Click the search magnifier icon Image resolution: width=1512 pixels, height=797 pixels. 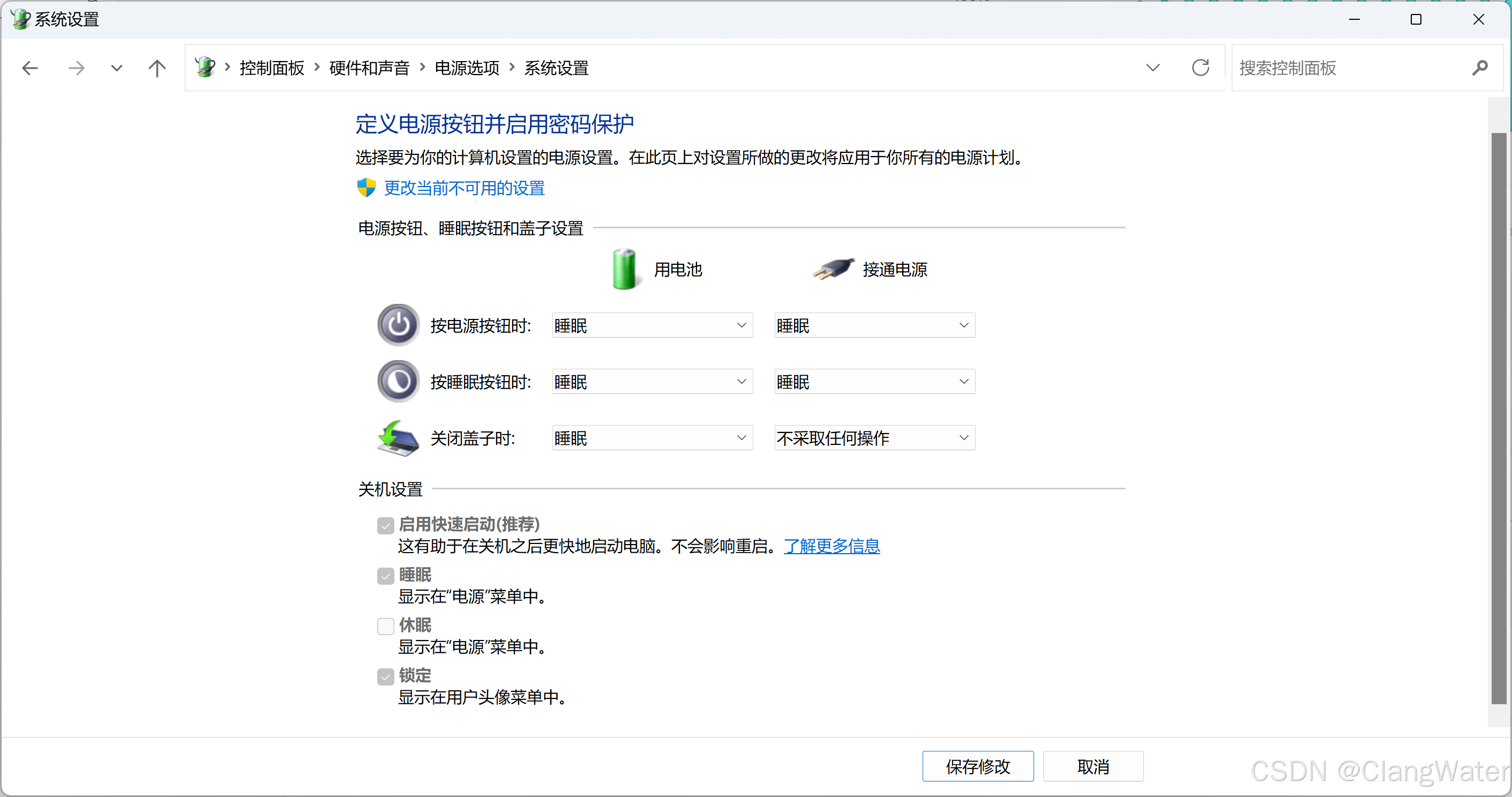coord(1480,68)
